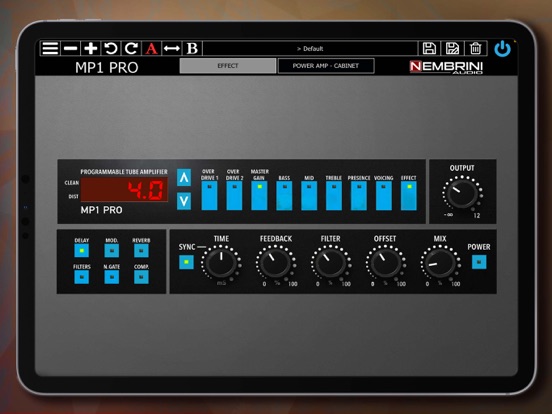Click the FEEDBACK knob
552x414 pixels.
(276, 263)
